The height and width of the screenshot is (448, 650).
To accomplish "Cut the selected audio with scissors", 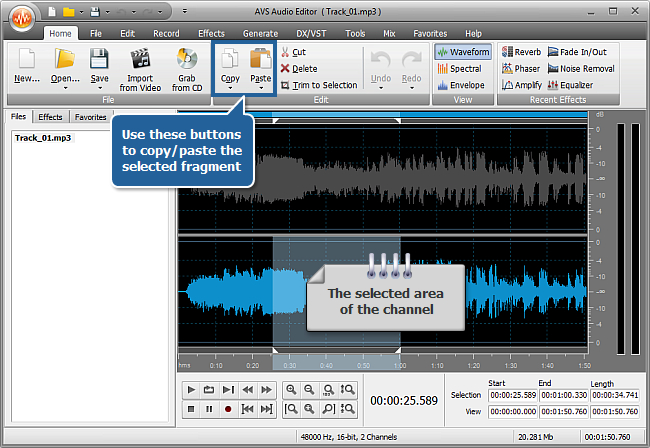I will (293, 52).
